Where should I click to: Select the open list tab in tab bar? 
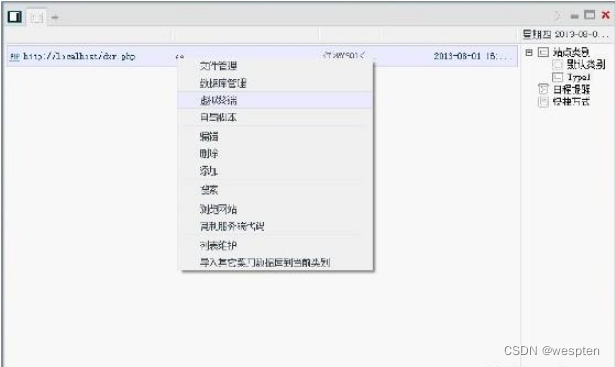(x=36, y=17)
